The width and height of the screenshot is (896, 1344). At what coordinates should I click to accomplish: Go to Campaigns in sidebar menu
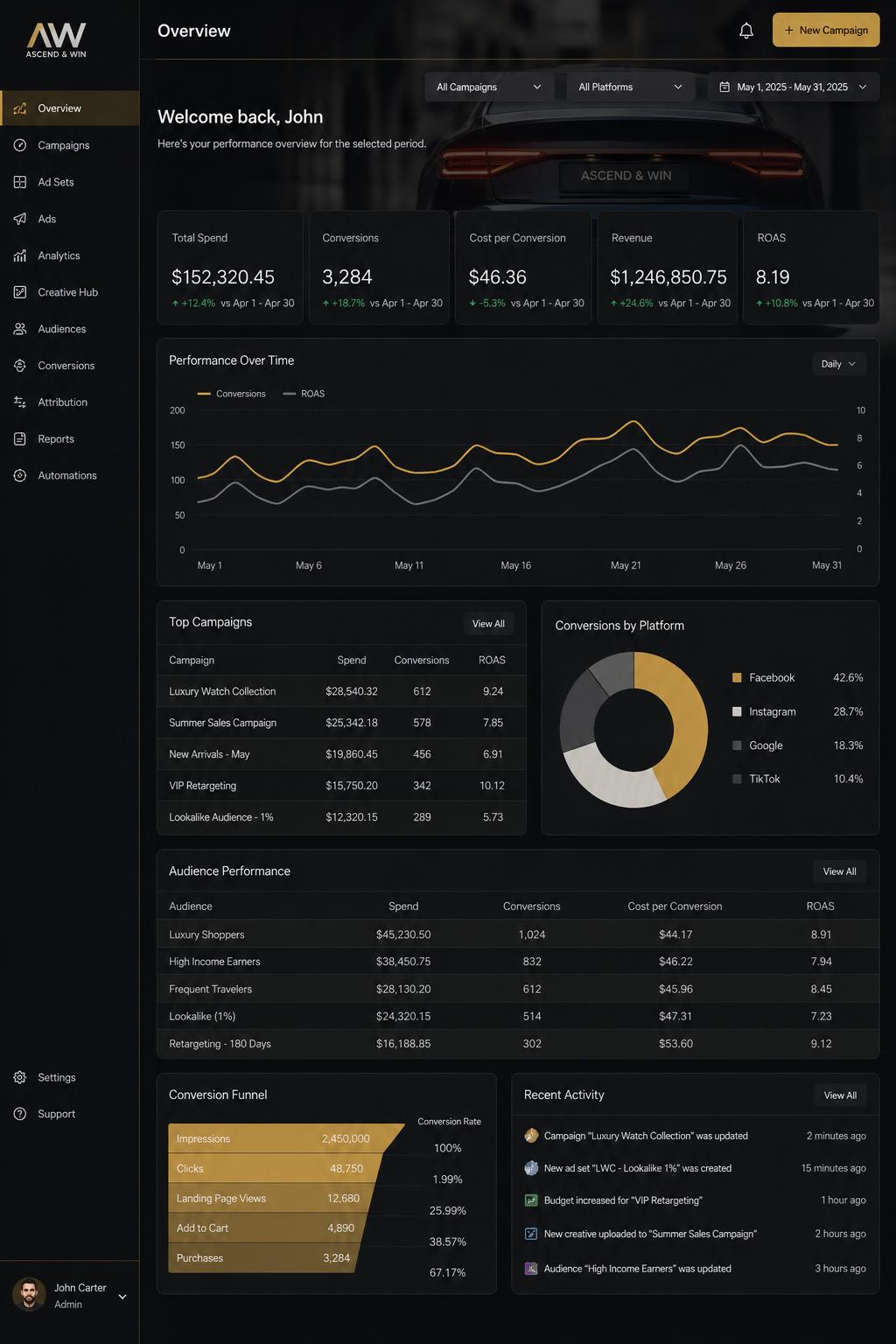coord(69,145)
